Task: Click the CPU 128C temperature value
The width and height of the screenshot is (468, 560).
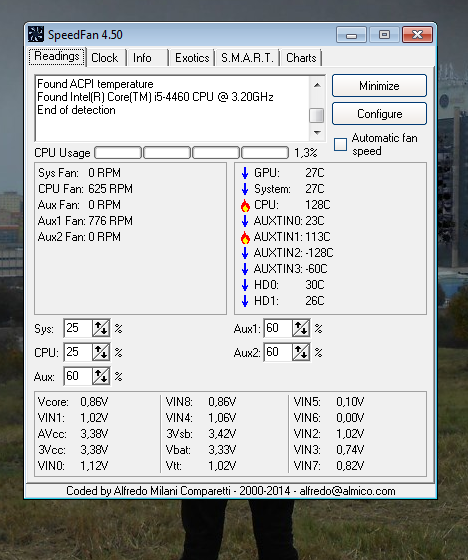Action: click(x=318, y=205)
